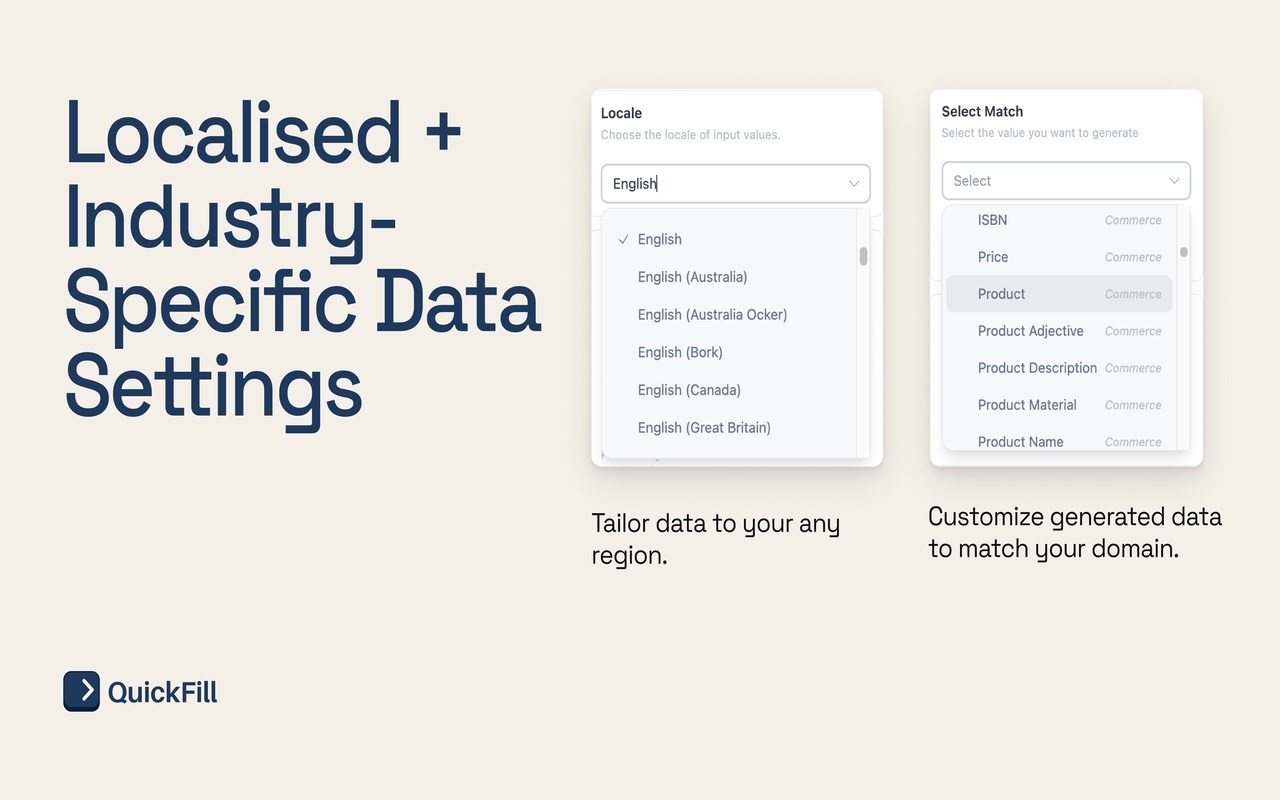Click the Select Match combo box field
Screen dimensions: 1280x800
click(1050, 181)
